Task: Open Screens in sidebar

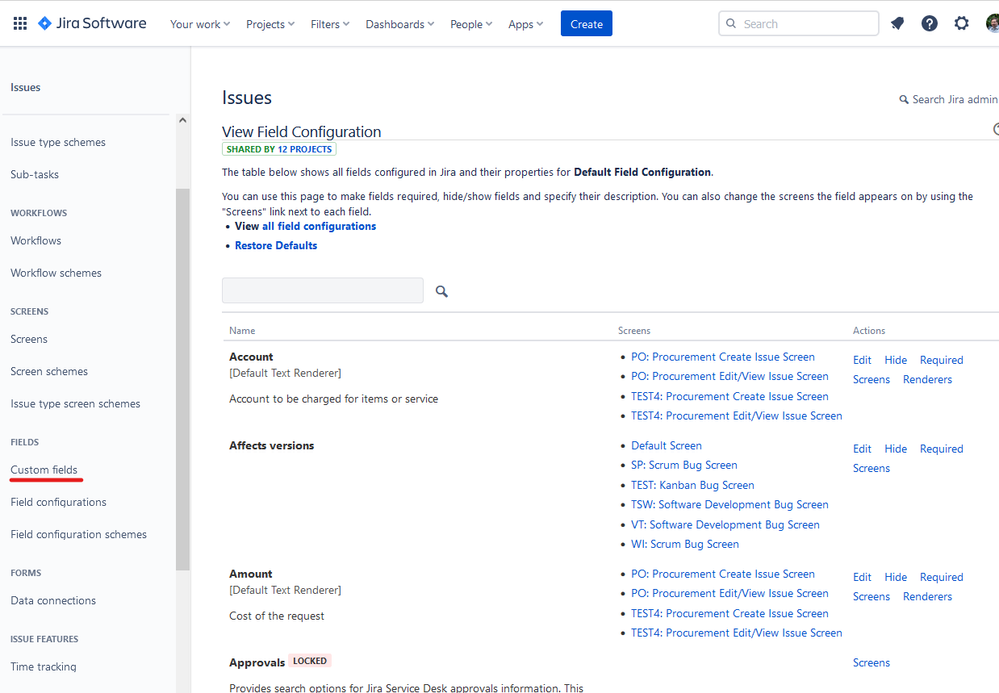Action: coord(29,339)
